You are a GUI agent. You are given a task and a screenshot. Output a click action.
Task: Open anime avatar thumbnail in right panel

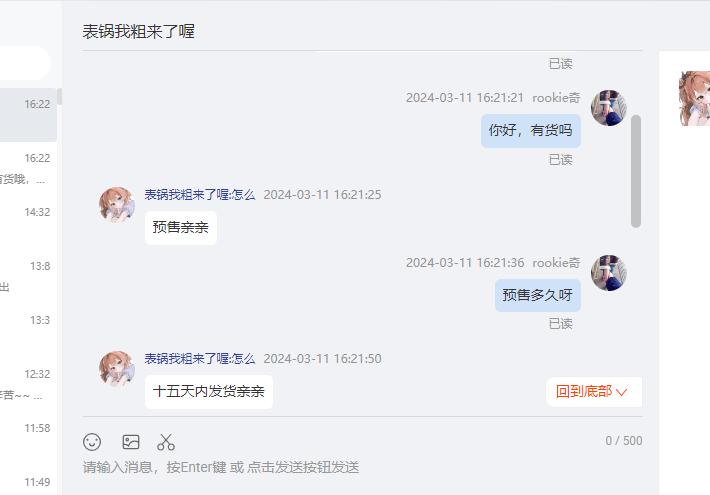pyautogui.click(x=695, y=98)
